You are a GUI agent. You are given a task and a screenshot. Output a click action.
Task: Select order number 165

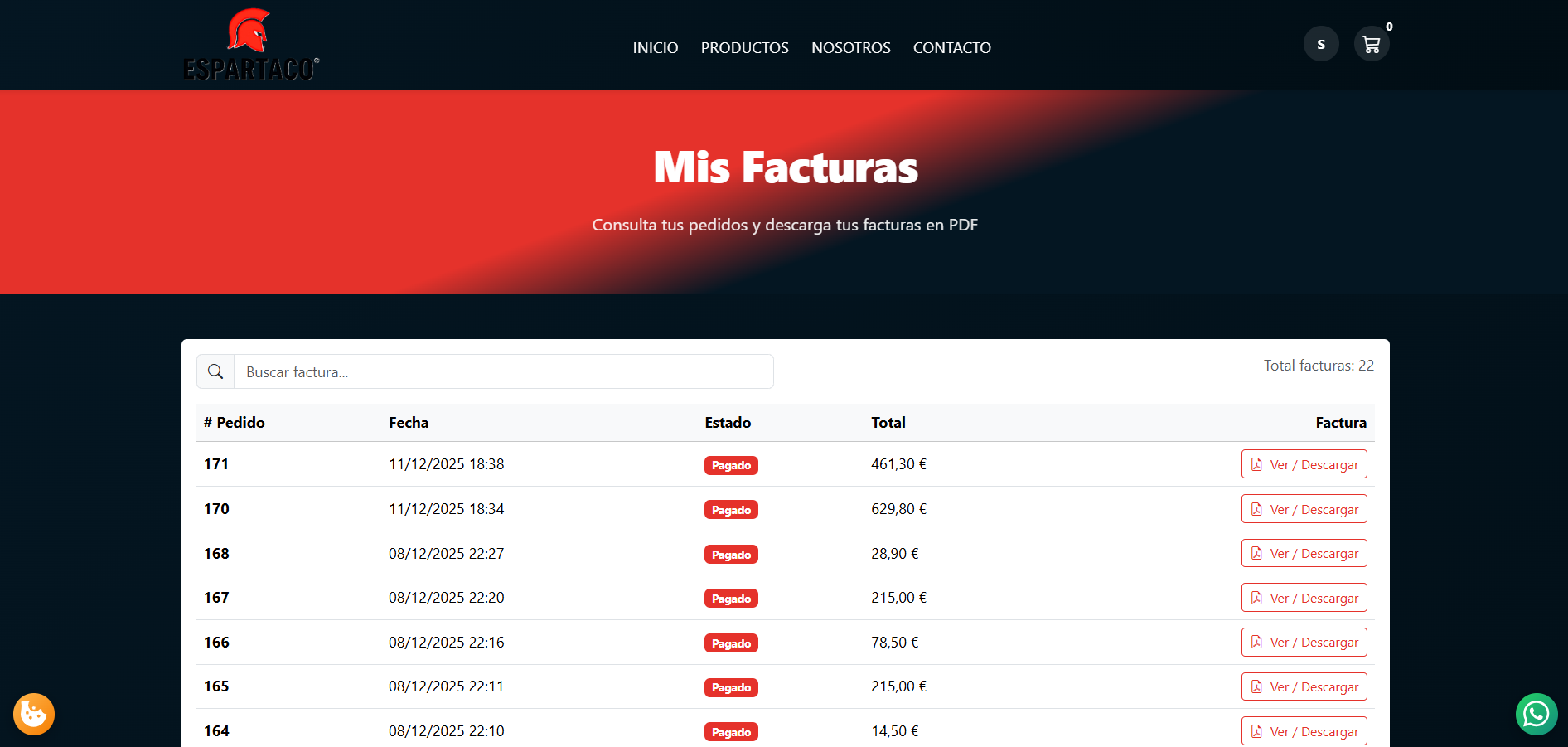216,686
